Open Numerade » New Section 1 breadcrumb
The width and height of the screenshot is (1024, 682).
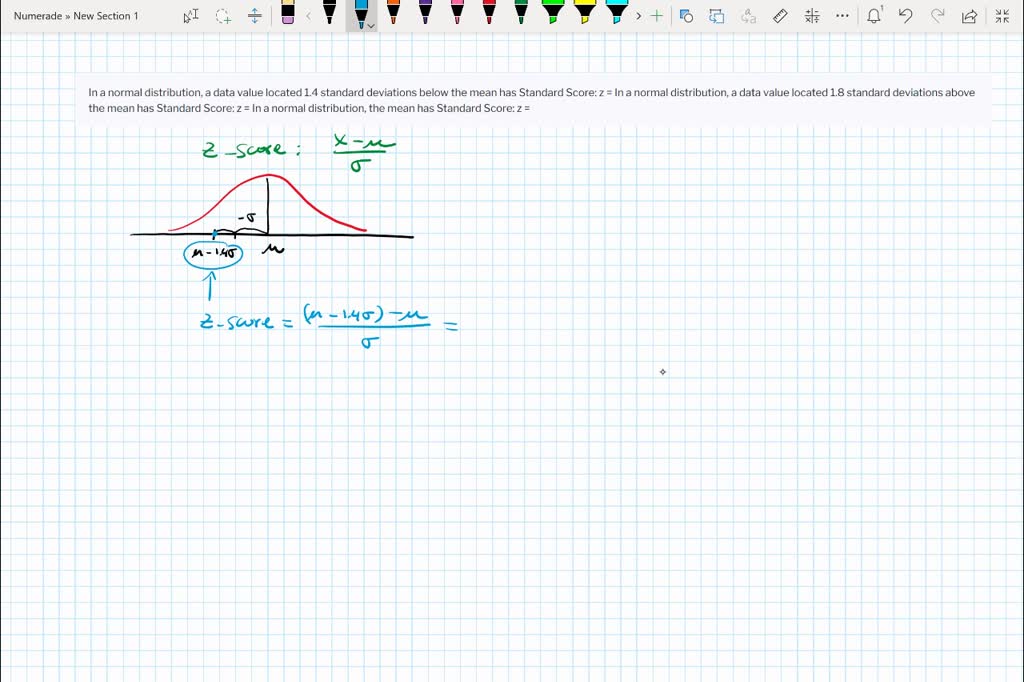pos(76,16)
